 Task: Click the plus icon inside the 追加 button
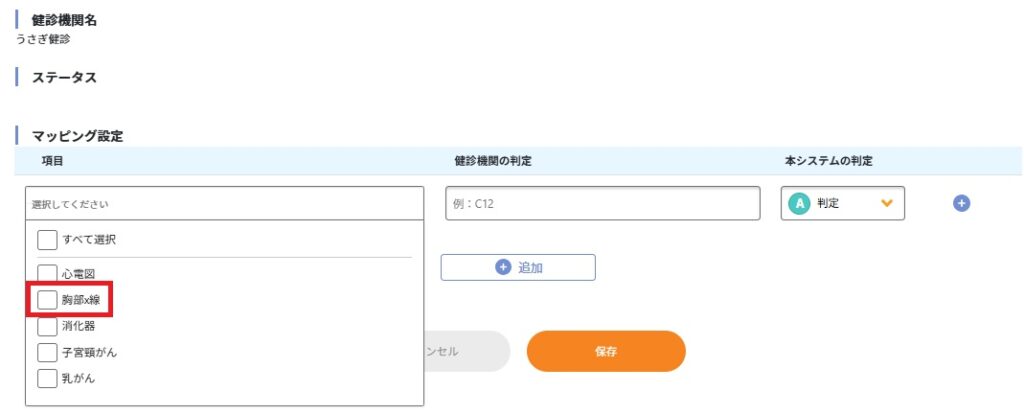click(503, 268)
